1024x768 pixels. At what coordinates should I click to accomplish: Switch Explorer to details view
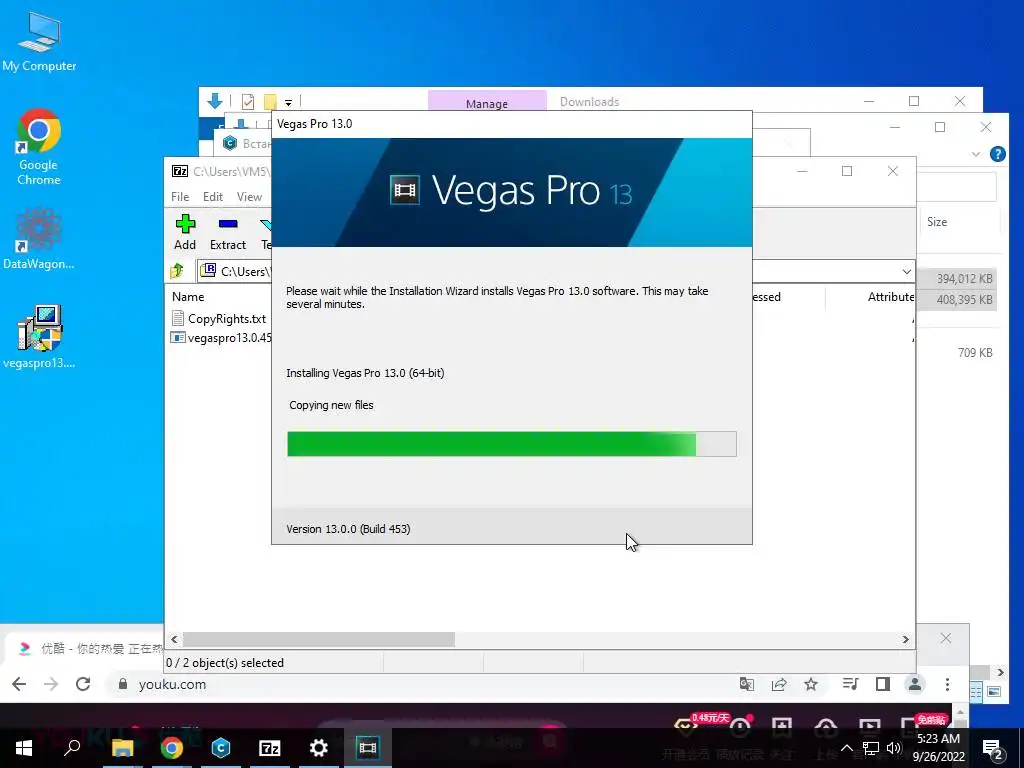click(x=976, y=692)
